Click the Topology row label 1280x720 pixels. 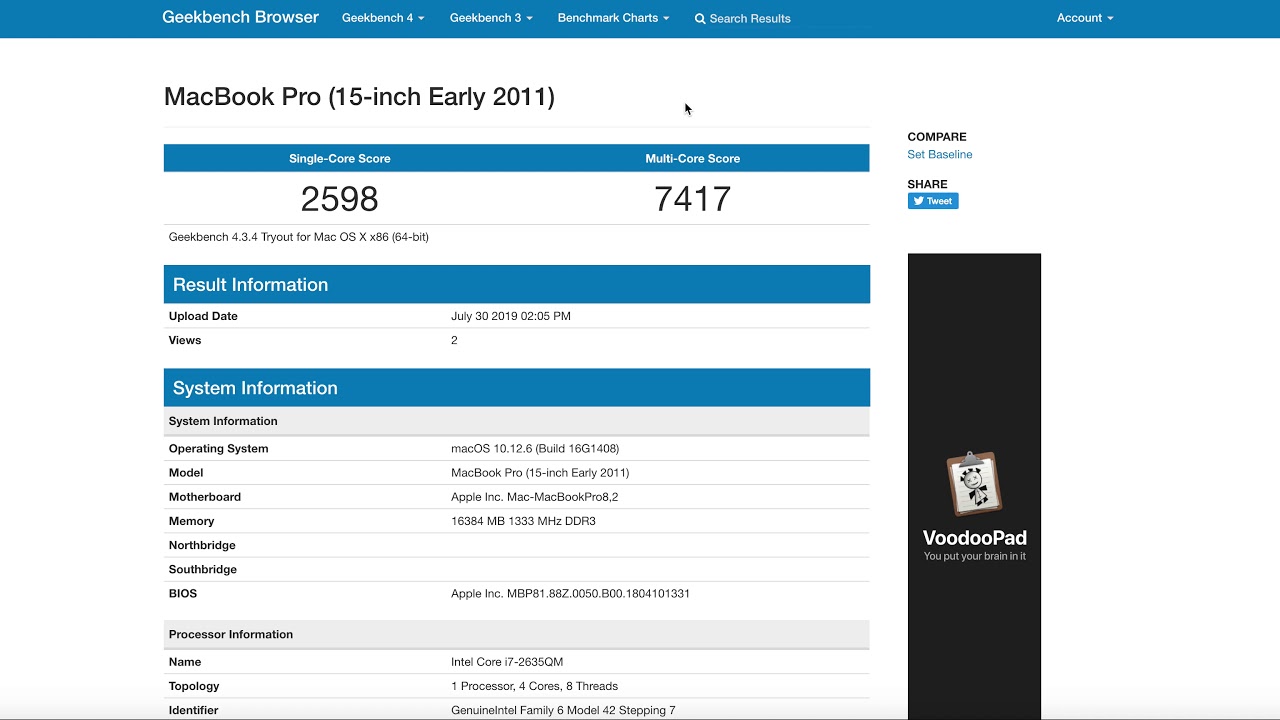pyautogui.click(x=194, y=686)
